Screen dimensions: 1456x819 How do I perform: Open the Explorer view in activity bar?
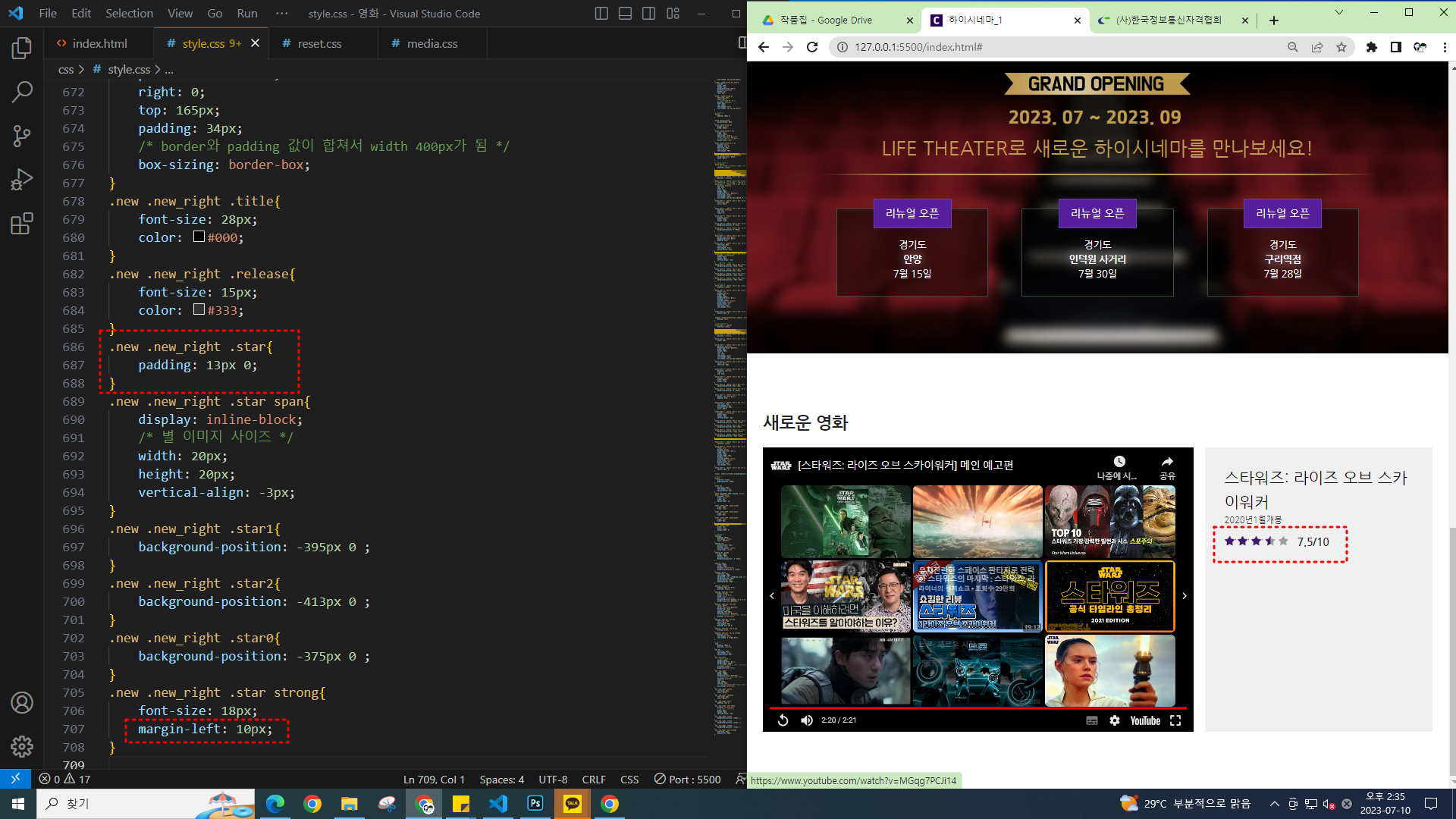(22, 49)
